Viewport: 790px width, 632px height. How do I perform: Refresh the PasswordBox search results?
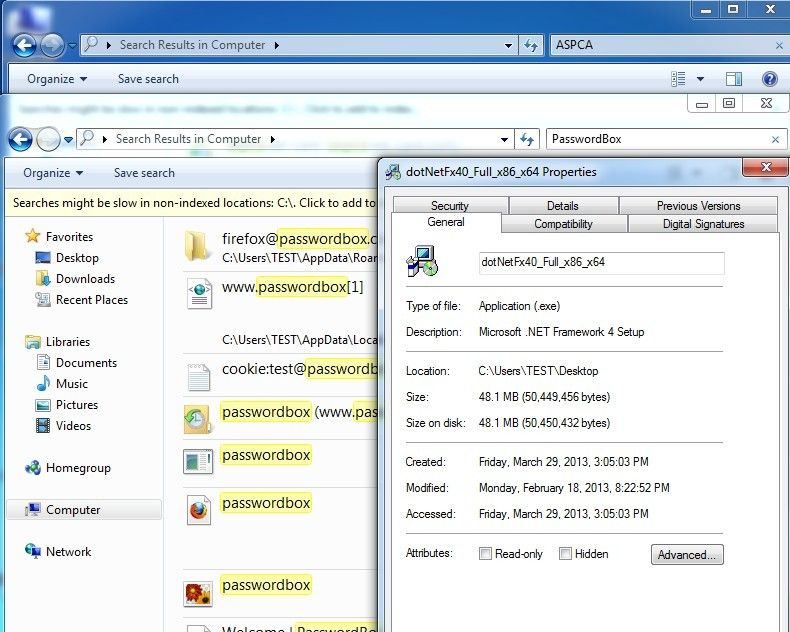(527, 139)
